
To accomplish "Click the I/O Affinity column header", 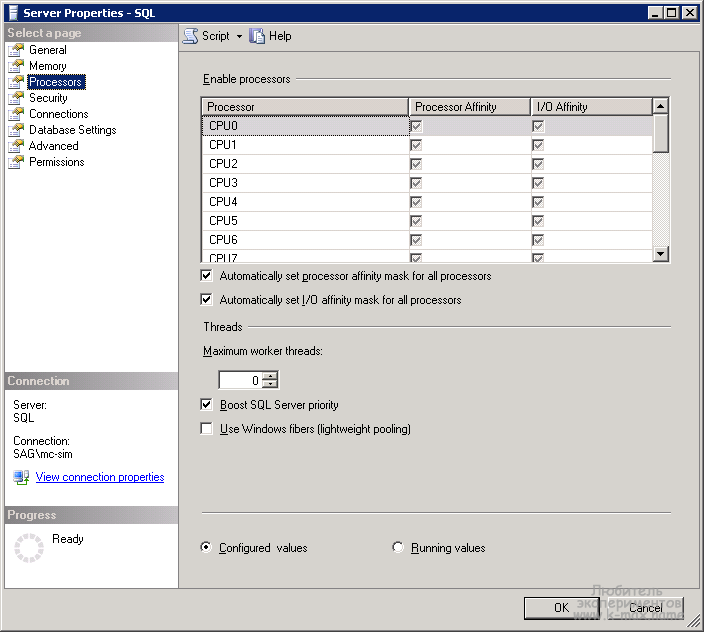I will [592, 107].
